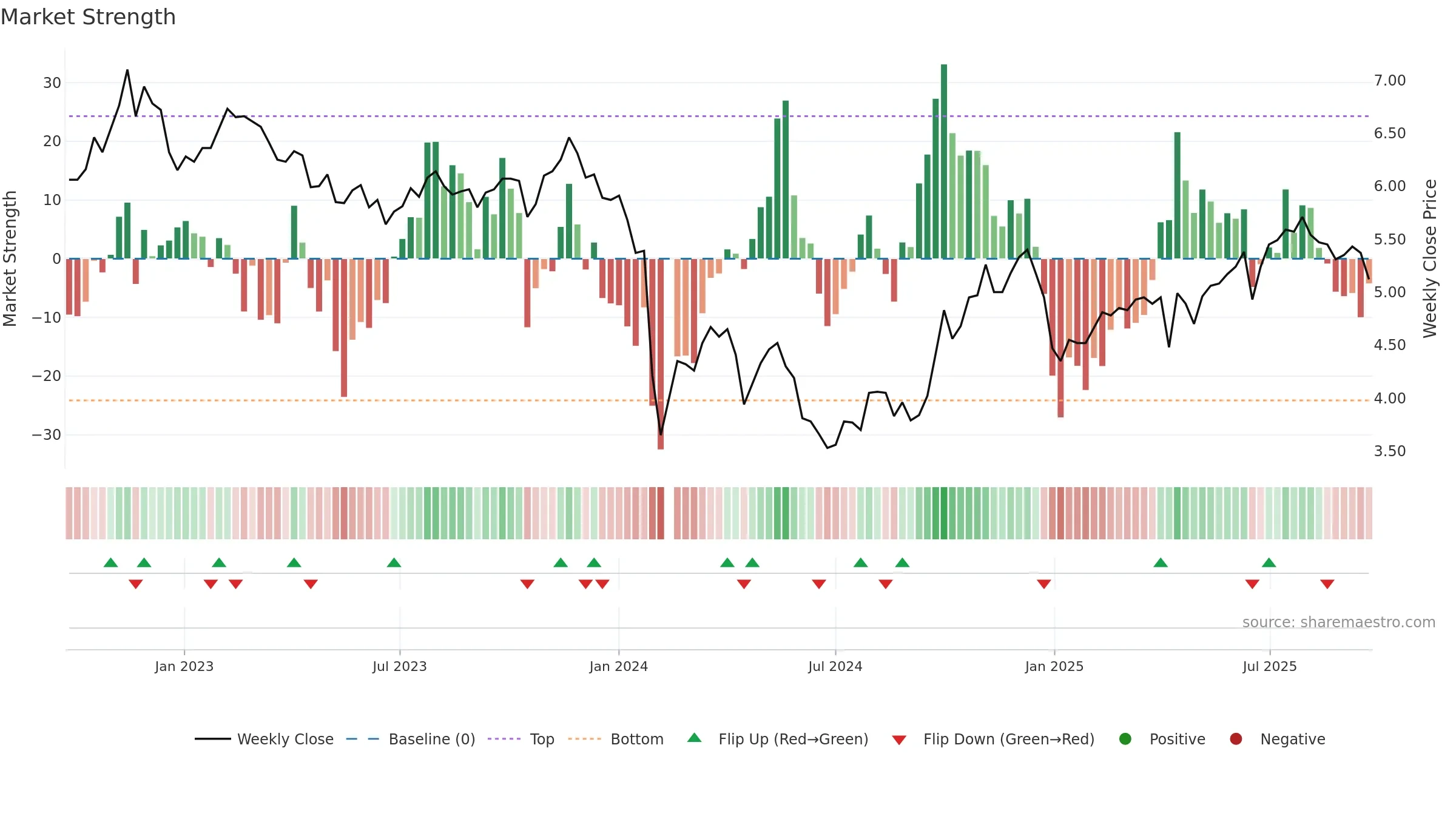Click the 3.50 price tick label

(x=1390, y=451)
